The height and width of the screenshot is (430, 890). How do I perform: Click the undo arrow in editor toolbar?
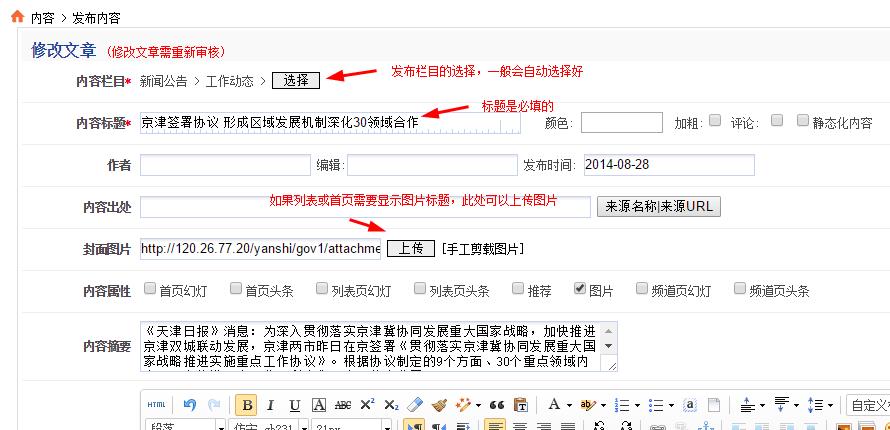tap(190, 405)
